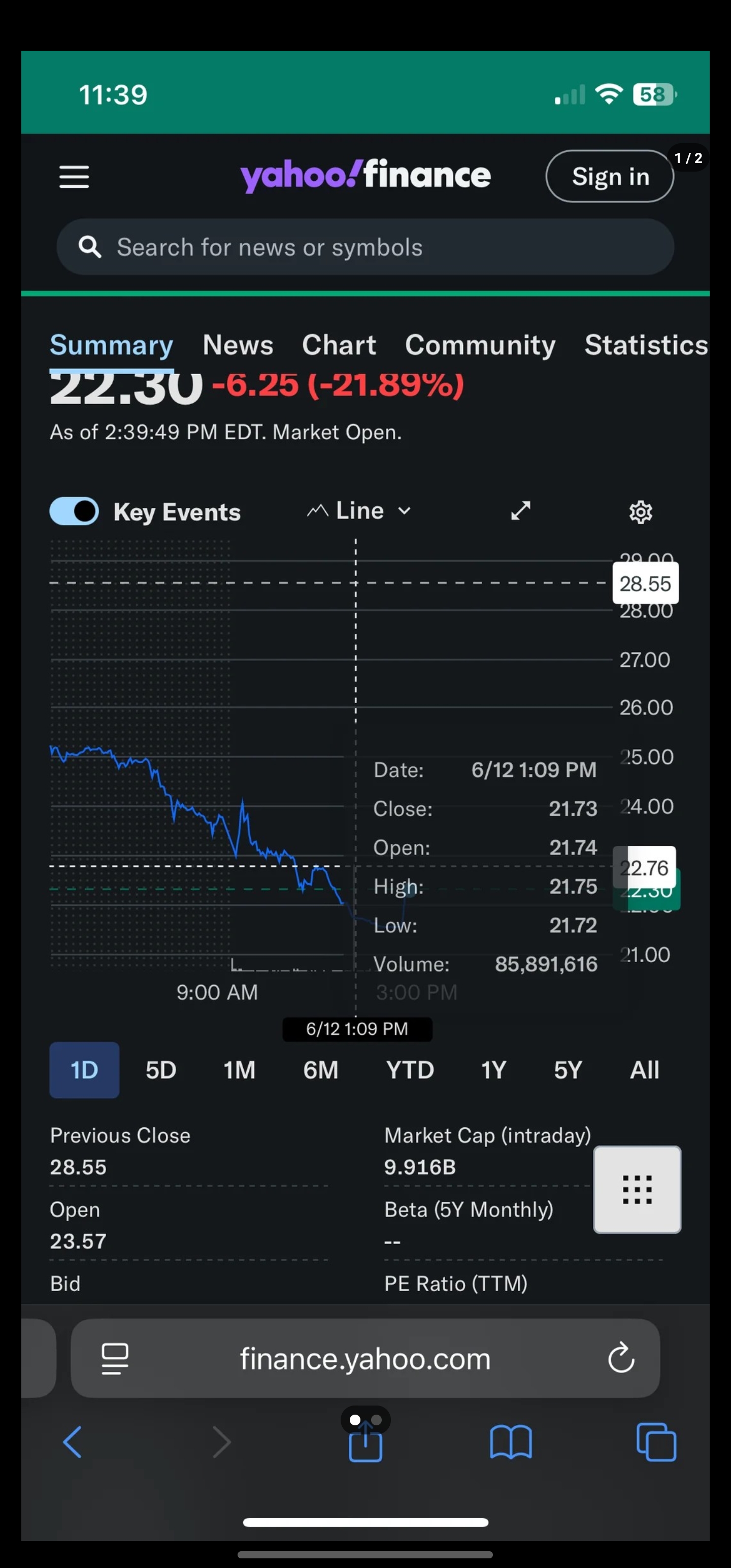
Task: Tap the Wi-Fi icon in status bar
Action: [609, 94]
